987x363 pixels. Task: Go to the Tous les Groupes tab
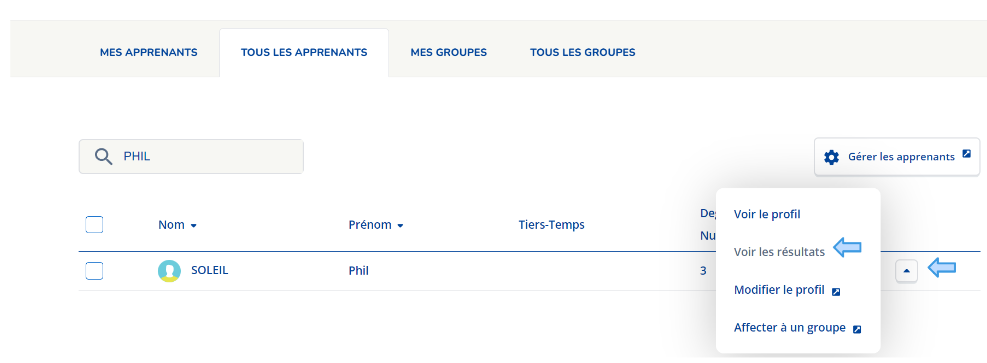(583, 53)
